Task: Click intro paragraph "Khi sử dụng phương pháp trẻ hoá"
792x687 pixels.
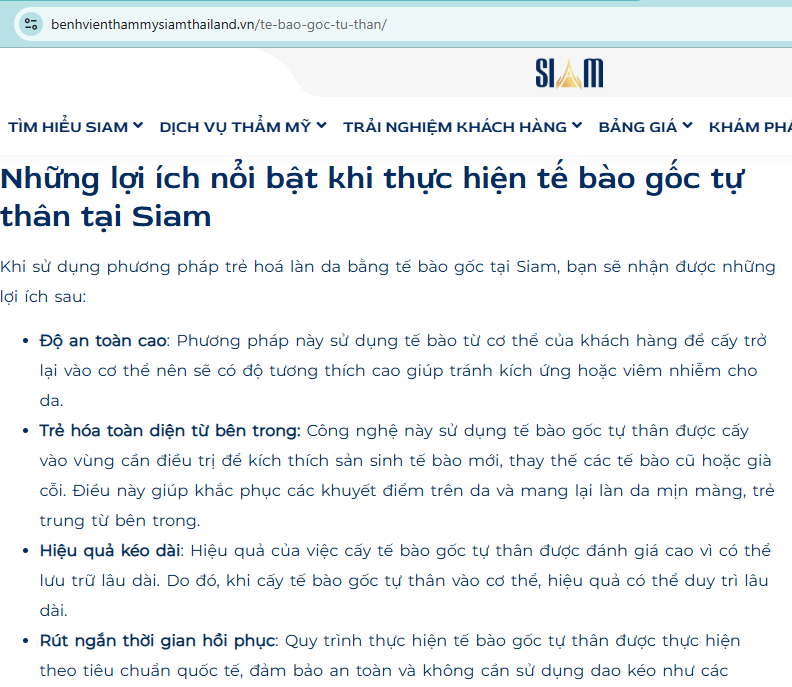Action: click(x=387, y=281)
